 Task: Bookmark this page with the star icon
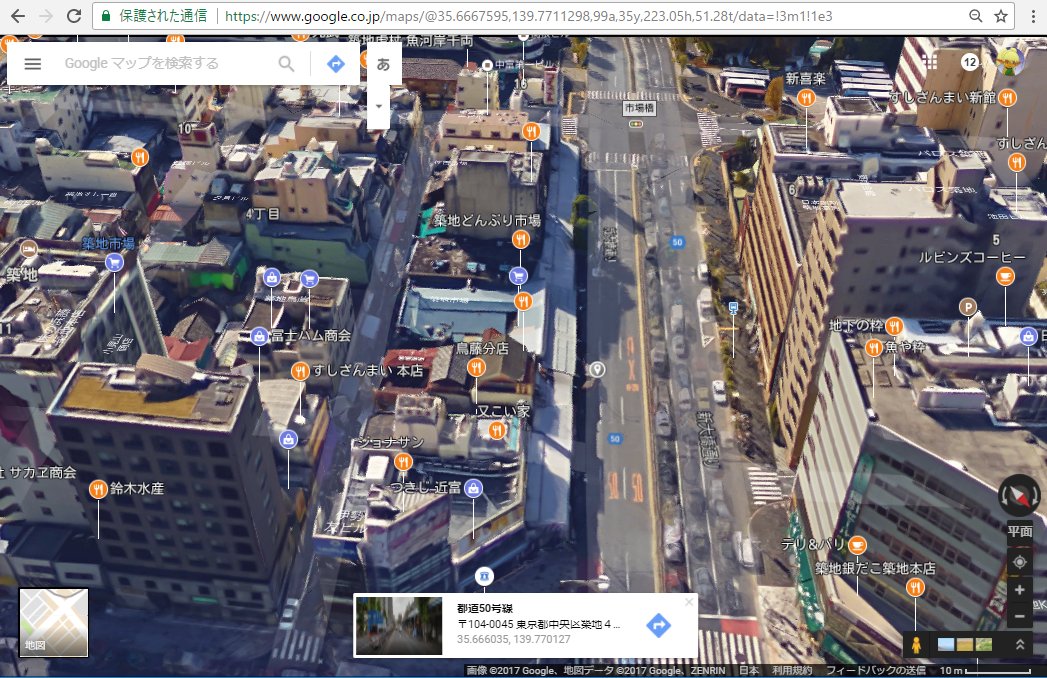pos(1001,16)
